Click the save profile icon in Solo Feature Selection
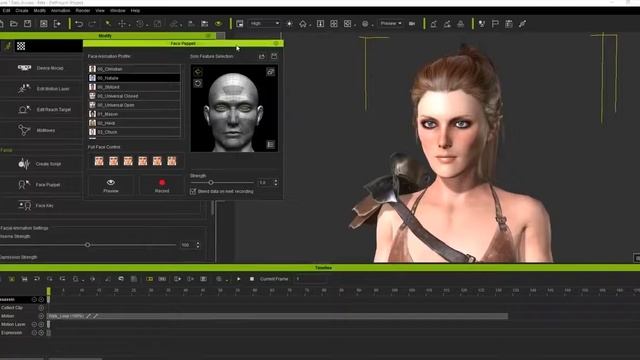 coord(274,56)
